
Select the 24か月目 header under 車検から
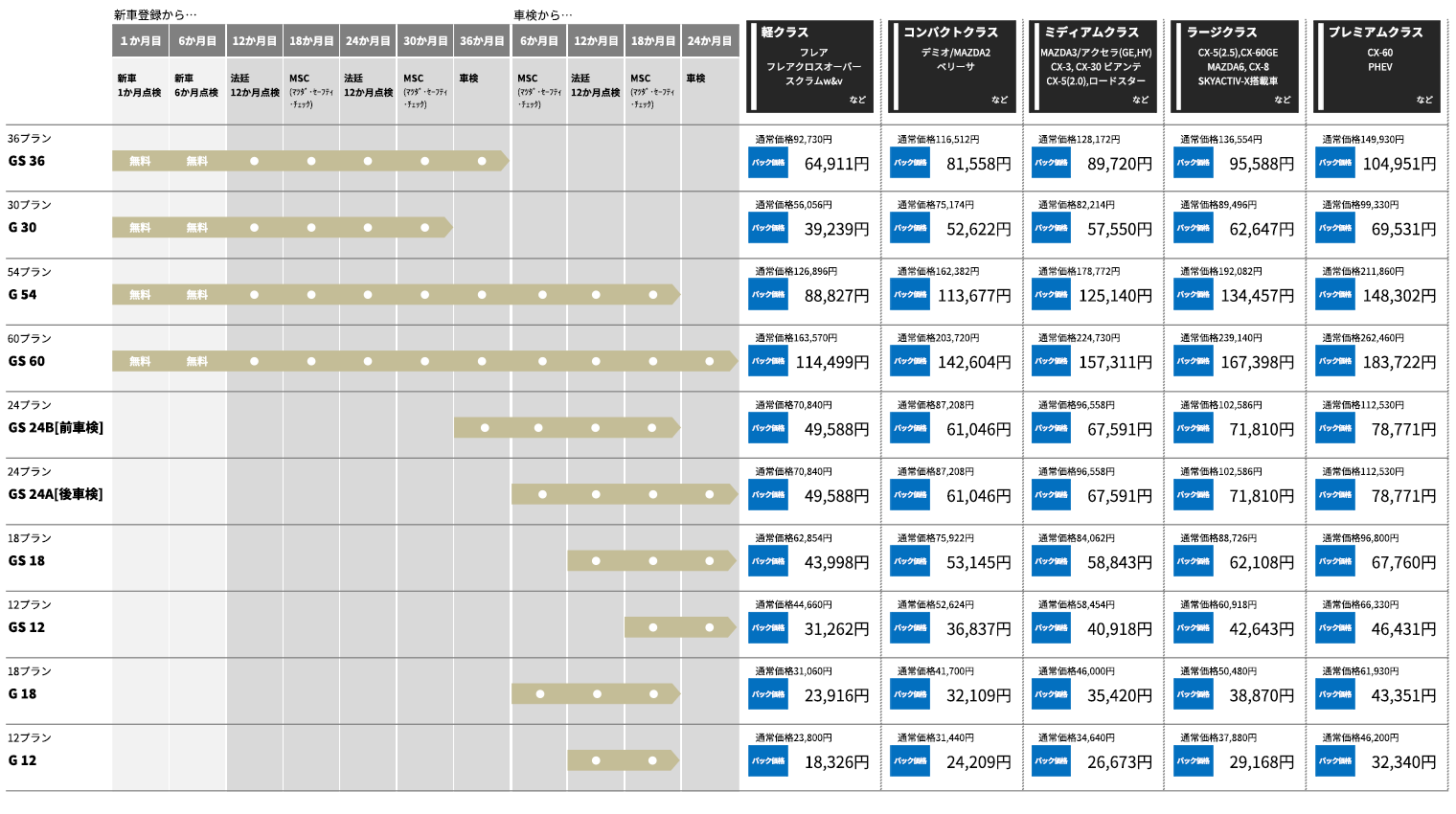pos(710,41)
